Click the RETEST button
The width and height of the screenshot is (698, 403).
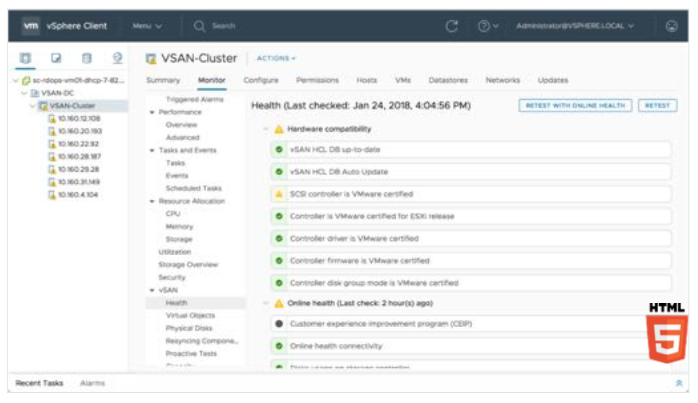(657, 106)
